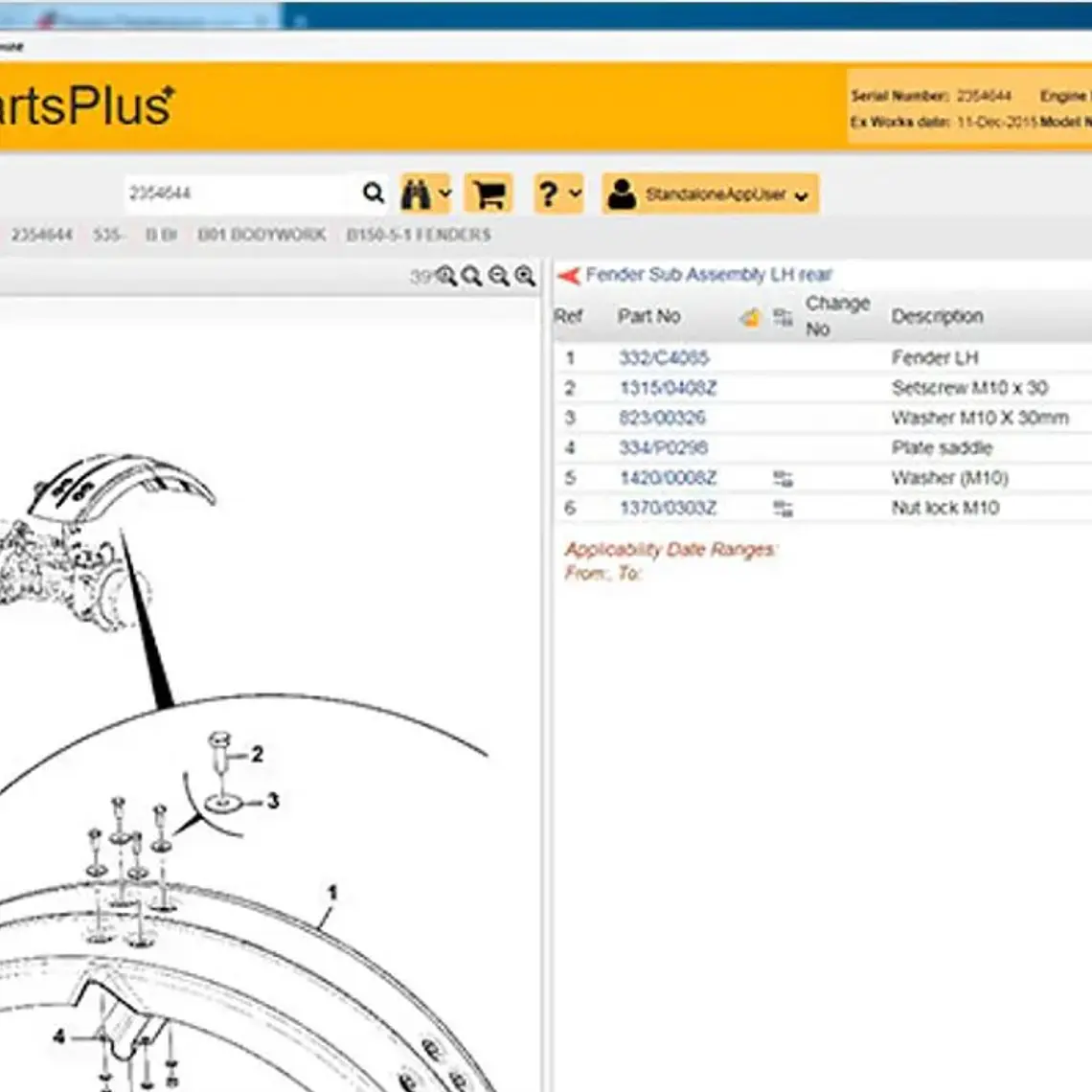Click the Description column header
Viewport: 1092px width, 1092px height.
[938, 316]
